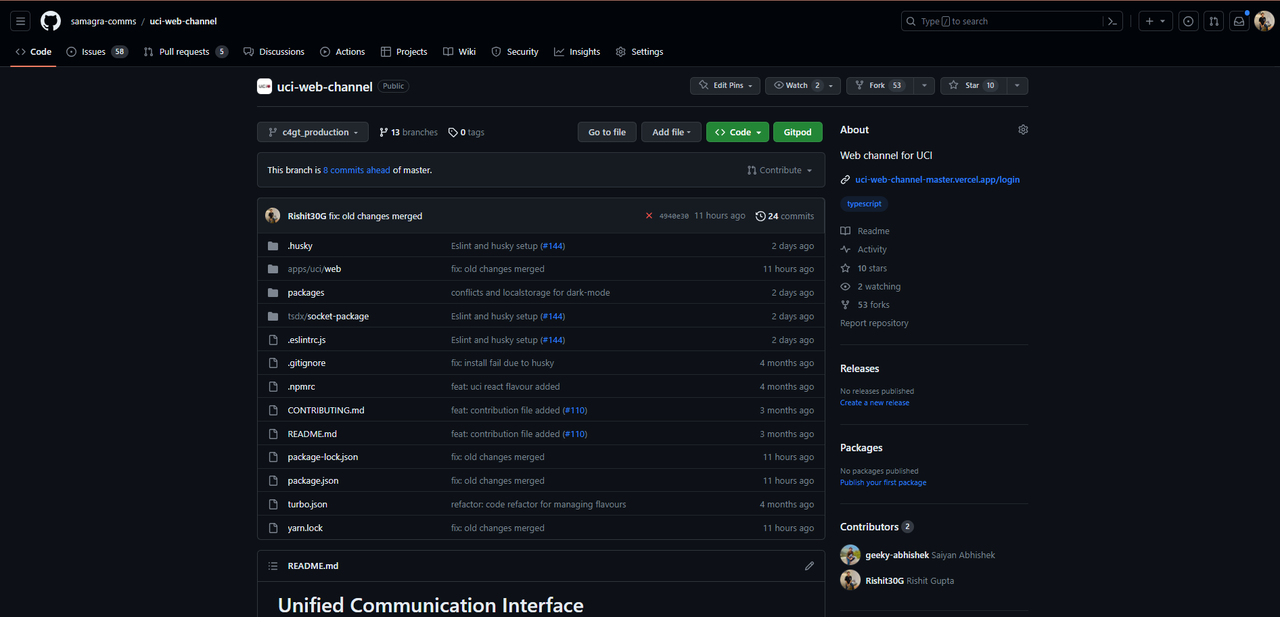The width and height of the screenshot is (1280, 617).
Task: Open the README outline list icon
Action: (272, 566)
